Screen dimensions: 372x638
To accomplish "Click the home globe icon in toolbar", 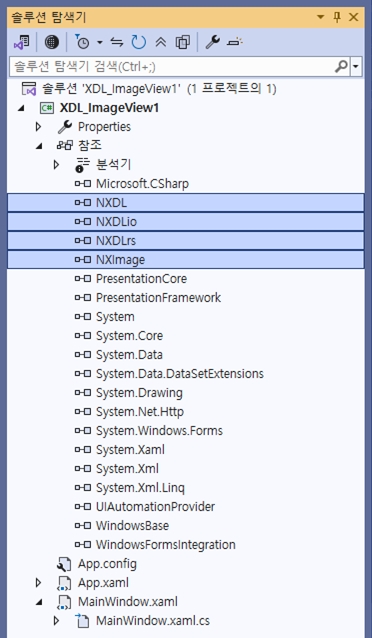I will click(52, 42).
